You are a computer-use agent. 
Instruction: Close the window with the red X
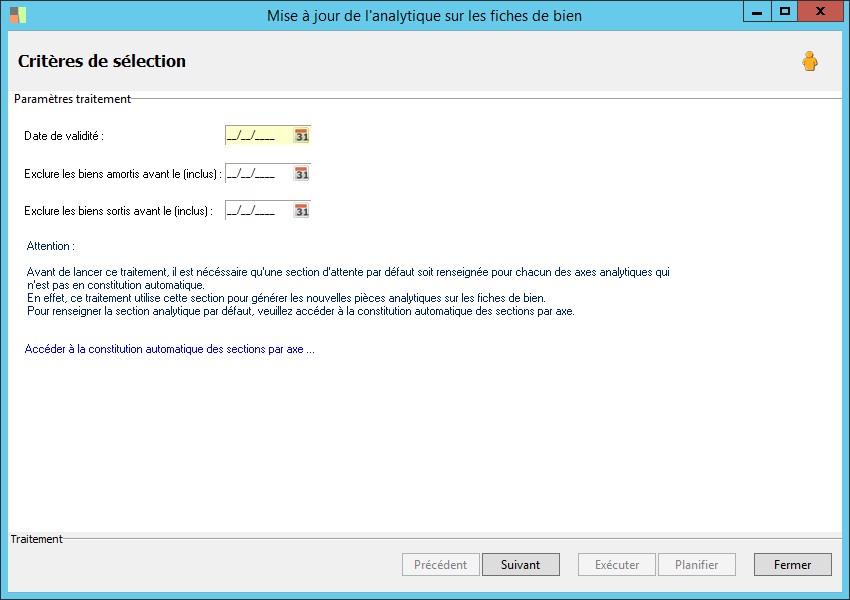click(x=821, y=12)
